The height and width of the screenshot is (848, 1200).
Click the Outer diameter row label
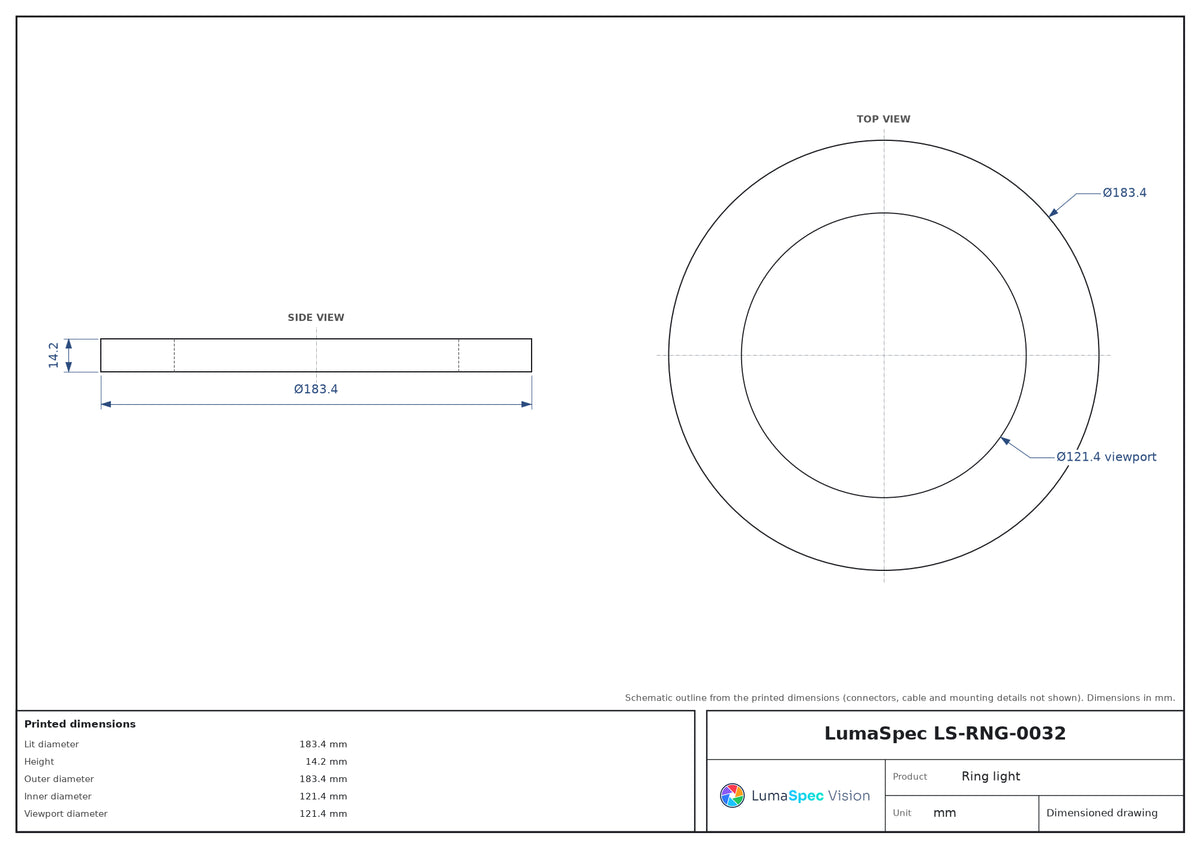[x=59, y=779]
